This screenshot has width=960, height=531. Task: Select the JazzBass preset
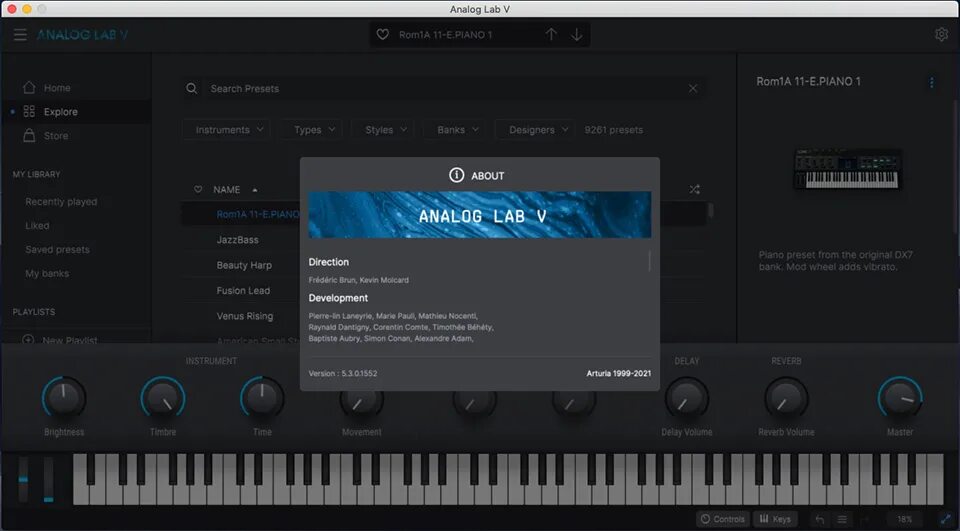tap(238, 239)
